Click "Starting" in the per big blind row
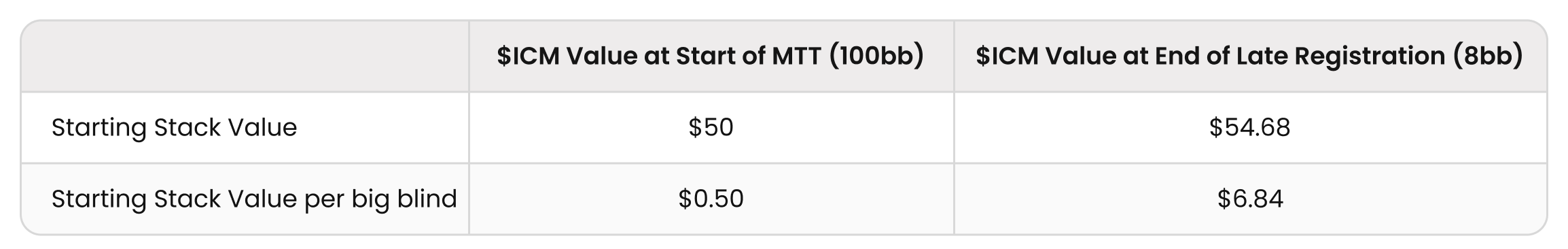 (x=99, y=199)
